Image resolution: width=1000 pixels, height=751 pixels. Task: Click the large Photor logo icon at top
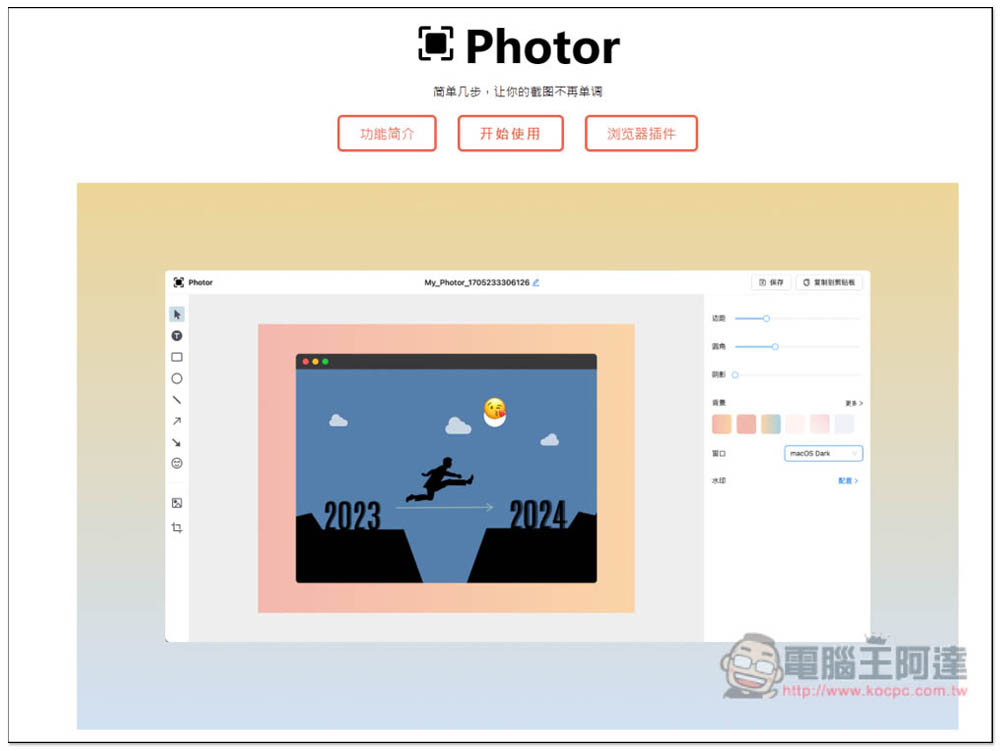(436, 44)
